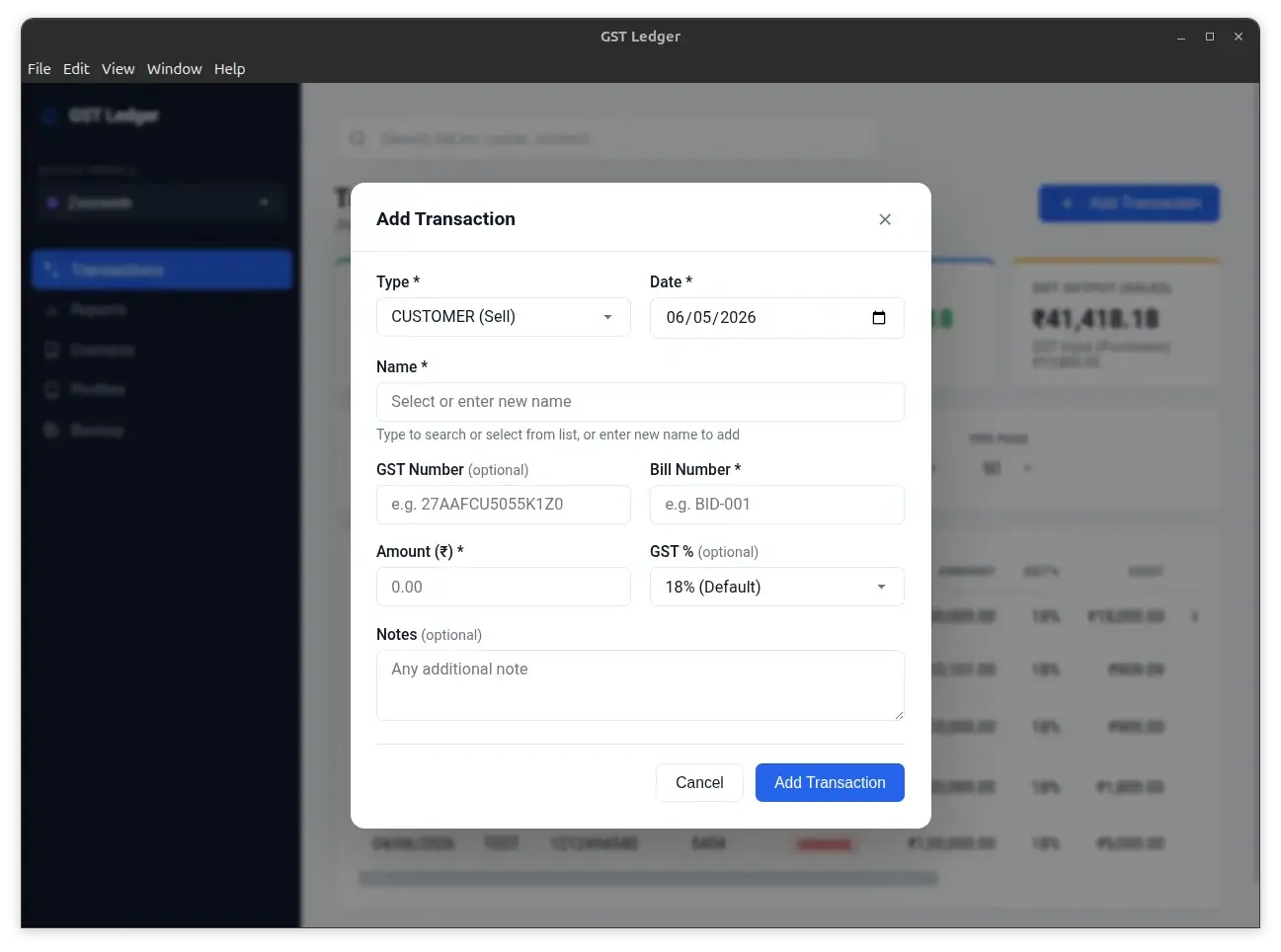
Task: Click the Name input field
Action: point(640,402)
